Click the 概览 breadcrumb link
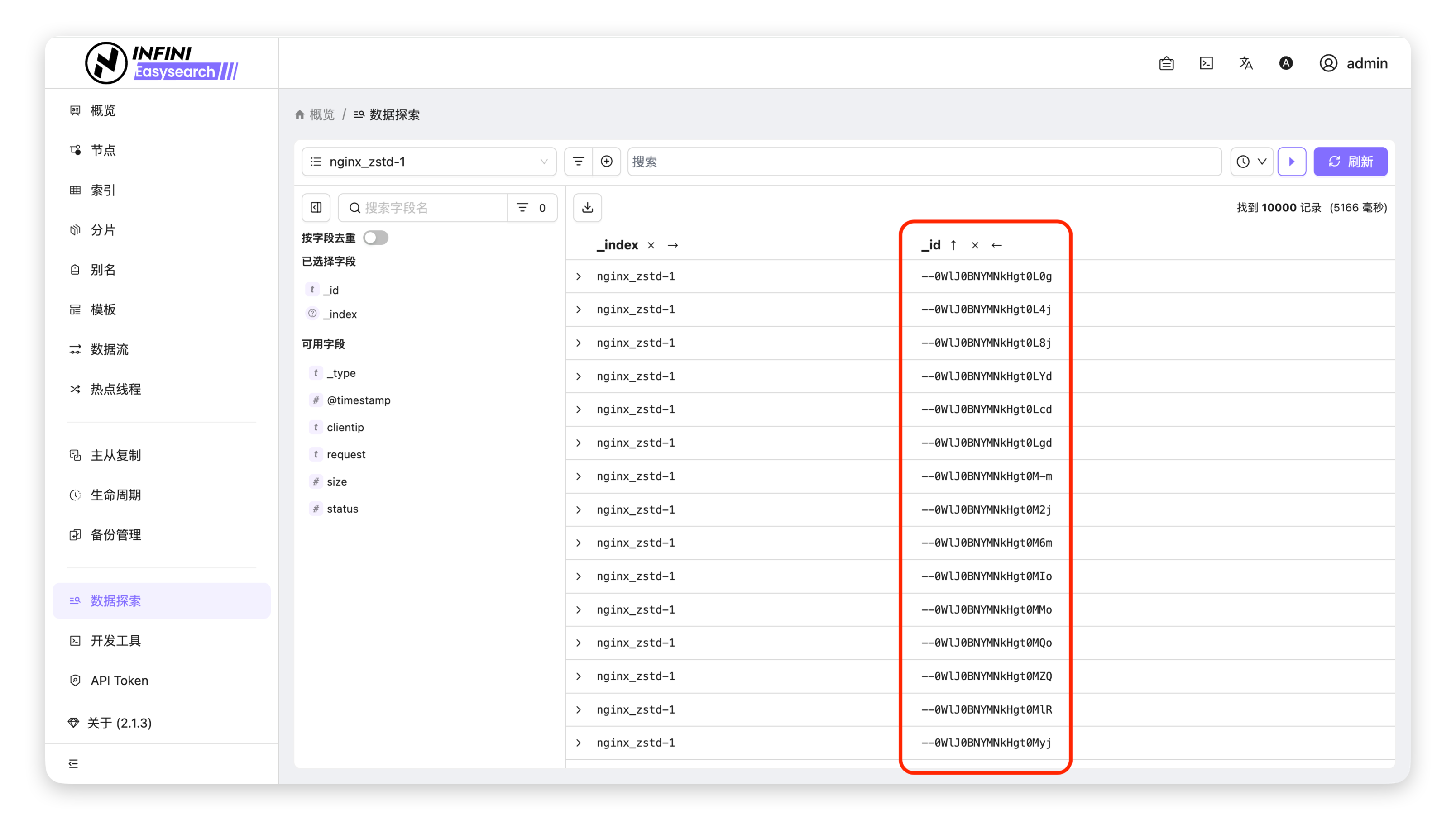The image size is (1456, 838). (x=321, y=114)
